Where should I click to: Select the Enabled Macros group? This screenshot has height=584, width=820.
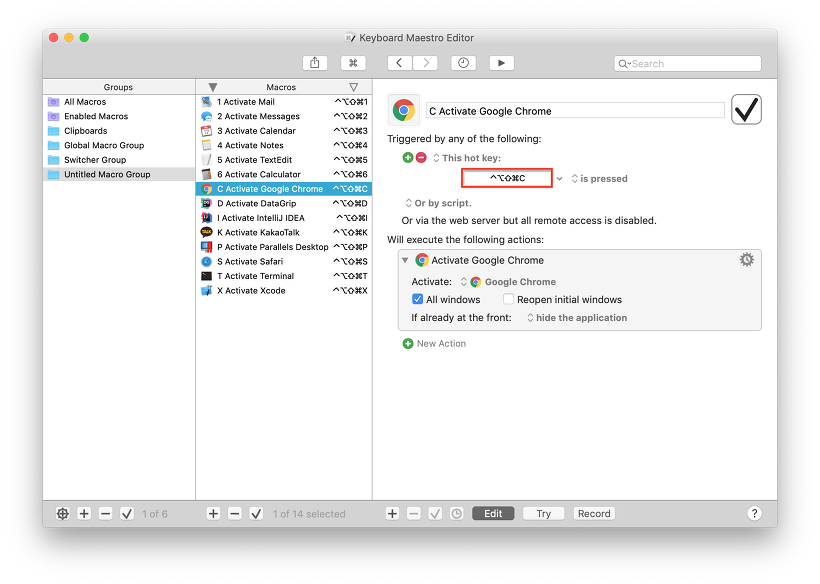coord(119,116)
